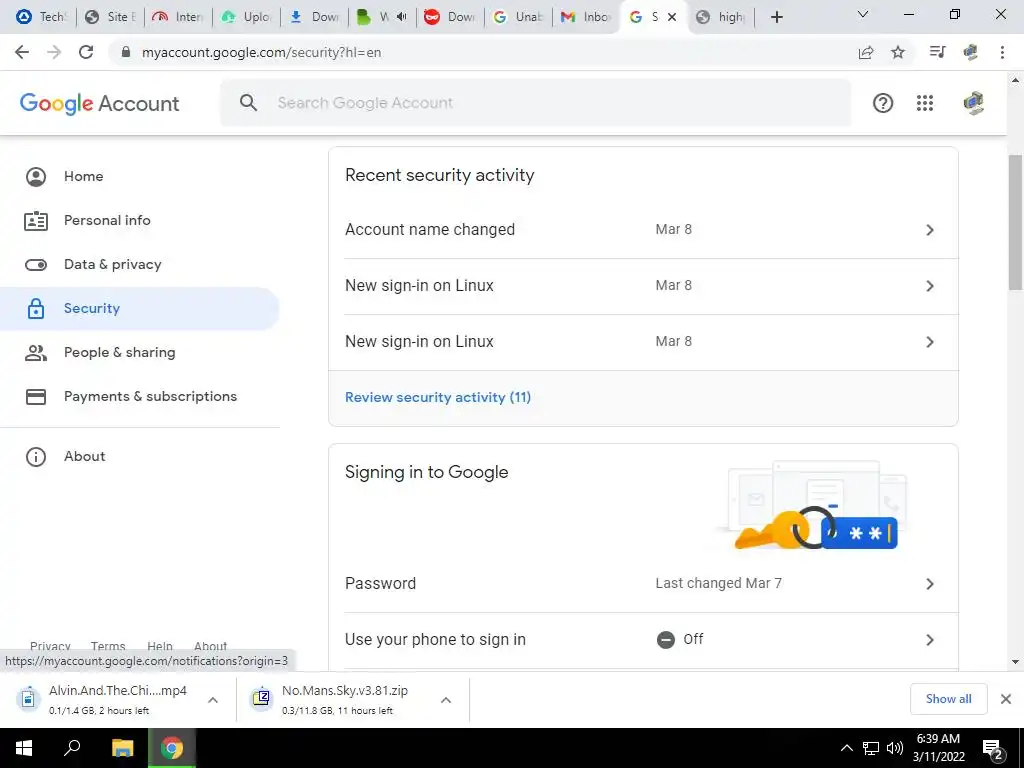This screenshot has width=1024, height=768.
Task: Open File Explorer from the taskbar
Action: point(122,748)
